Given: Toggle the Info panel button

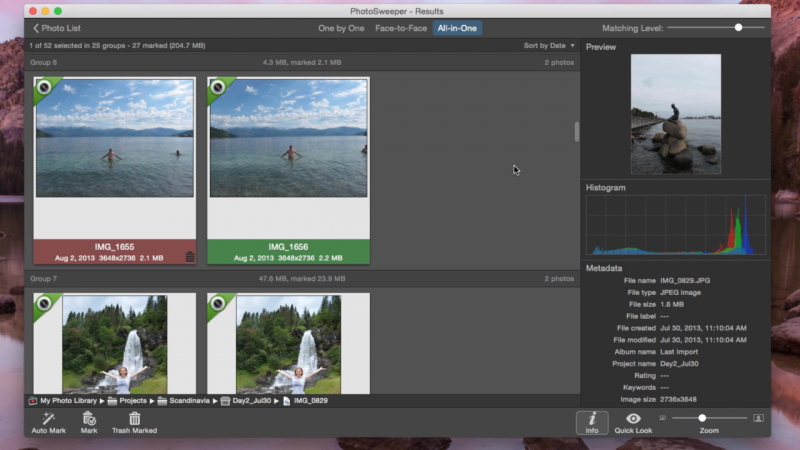Looking at the screenshot, I should (x=592, y=422).
